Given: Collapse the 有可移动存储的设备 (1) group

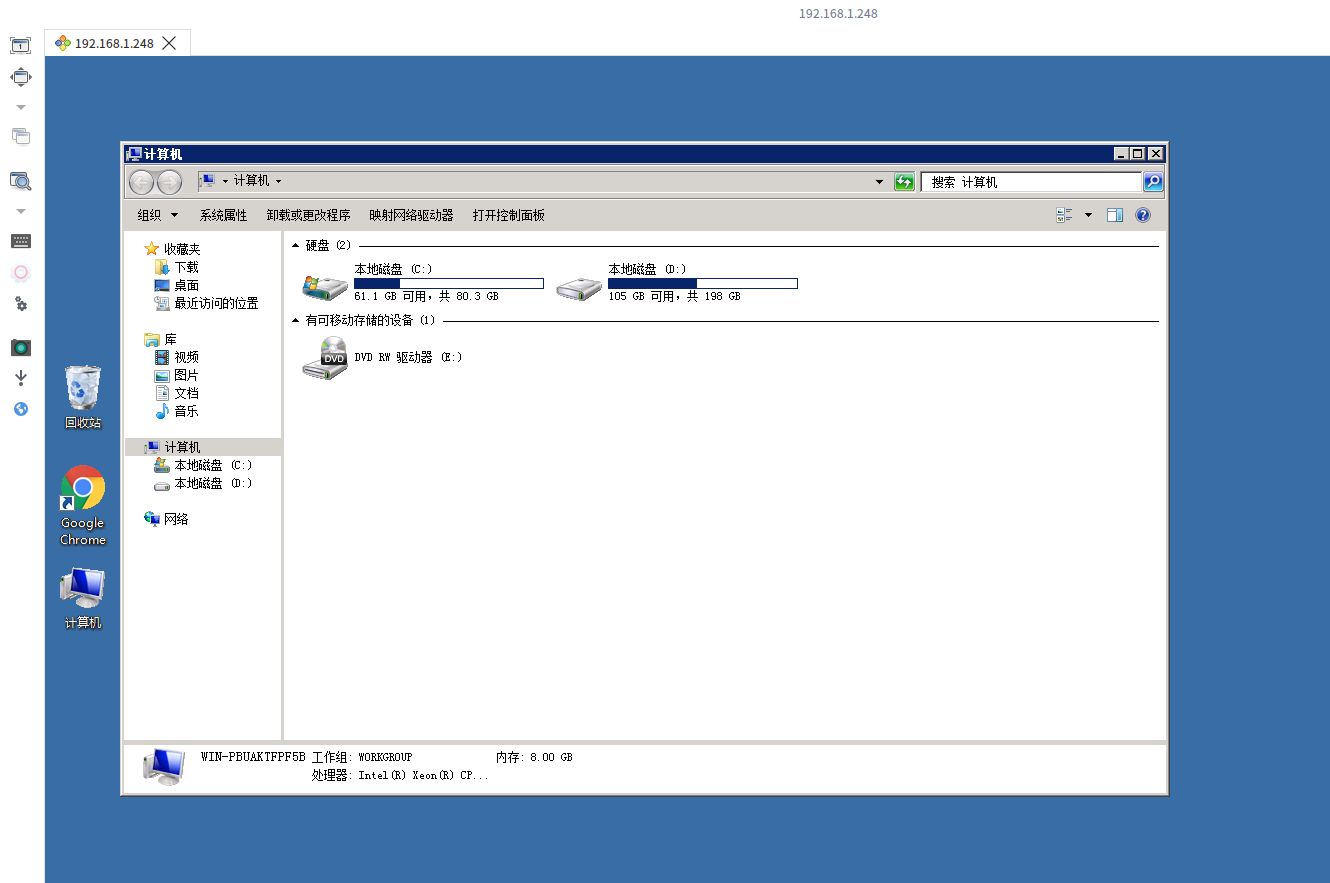Looking at the screenshot, I should (x=295, y=320).
